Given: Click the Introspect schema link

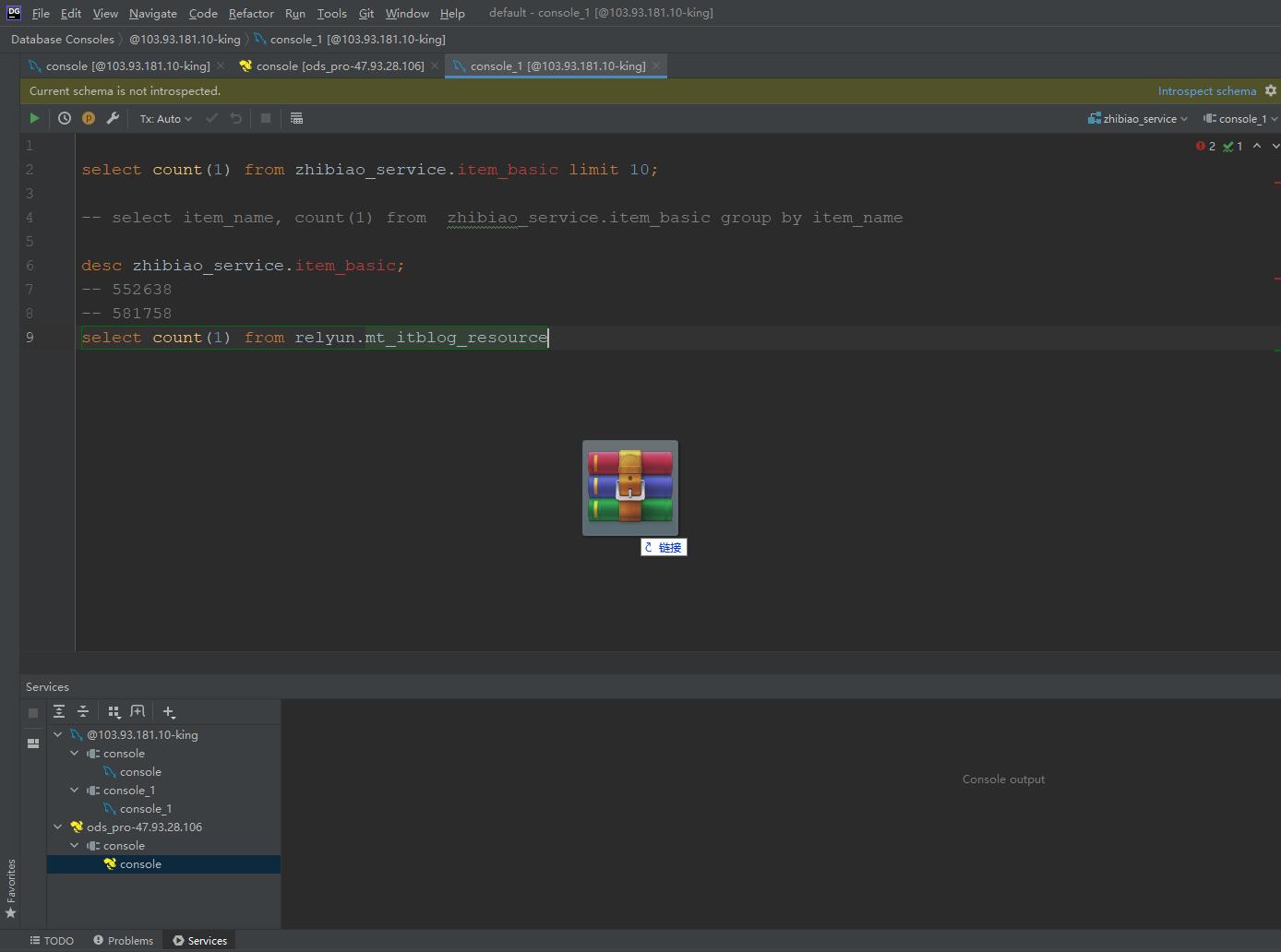Looking at the screenshot, I should (x=1207, y=91).
